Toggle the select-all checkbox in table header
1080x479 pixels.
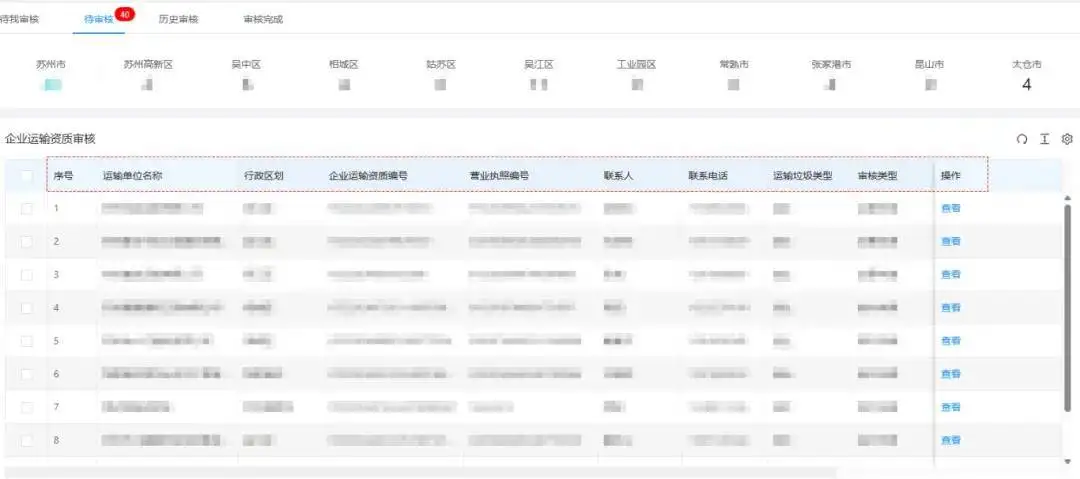[x=26, y=176]
